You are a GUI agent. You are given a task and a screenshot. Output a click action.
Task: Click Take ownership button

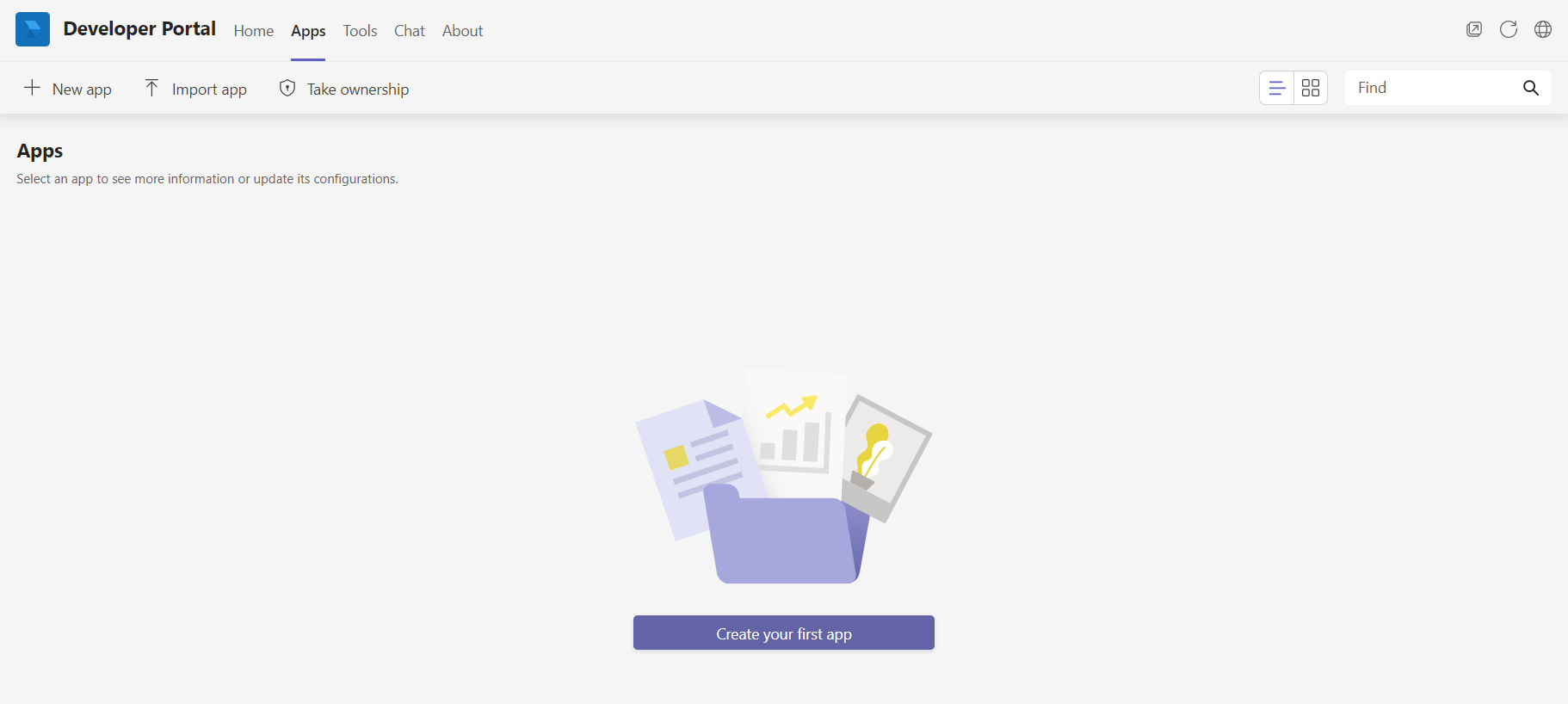tap(344, 89)
